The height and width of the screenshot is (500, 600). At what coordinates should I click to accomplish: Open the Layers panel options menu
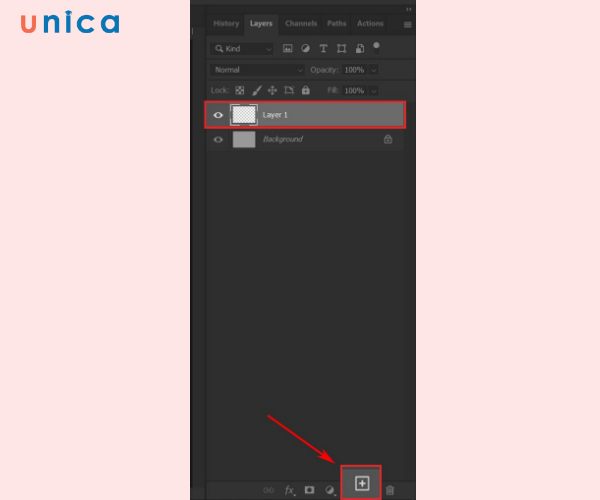coord(408,25)
